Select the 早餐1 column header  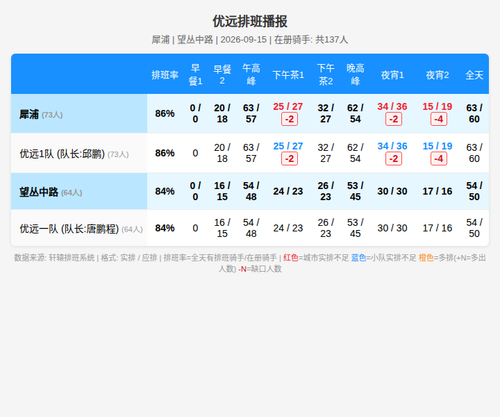[x=195, y=75]
